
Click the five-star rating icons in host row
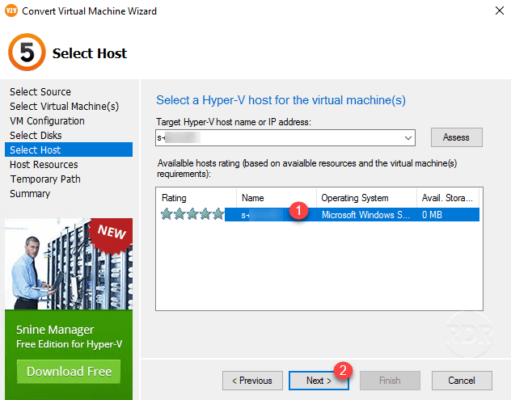pyautogui.click(x=192, y=214)
